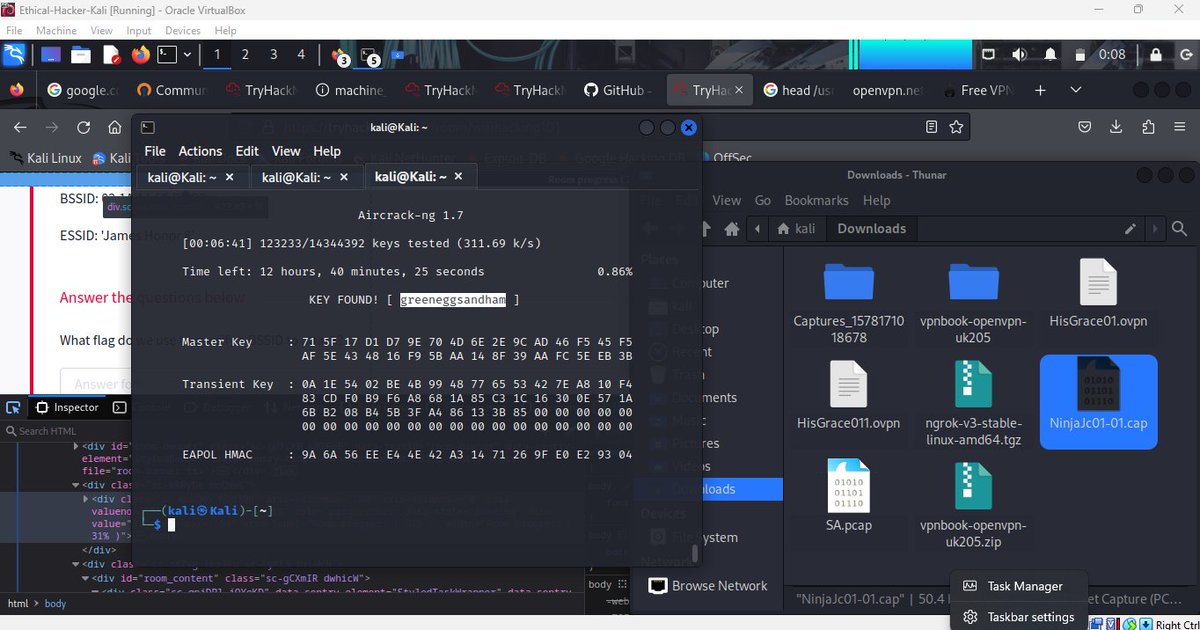Click Firefox taskbar group with badge 3

(x=340, y=55)
